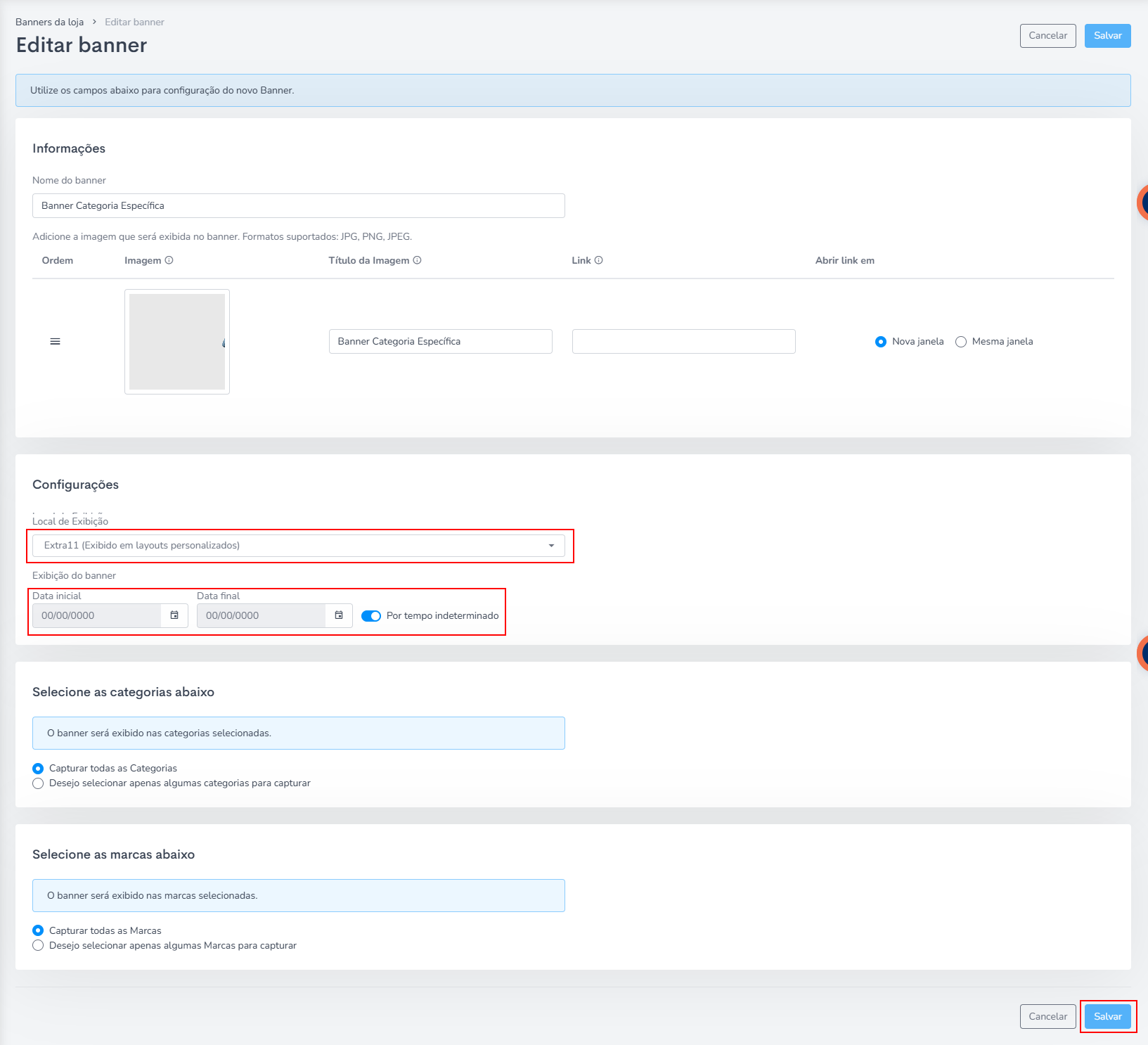Click the empty Link input field
This screenshot has width=1148, height=1045.
click(x=683, y=342)
